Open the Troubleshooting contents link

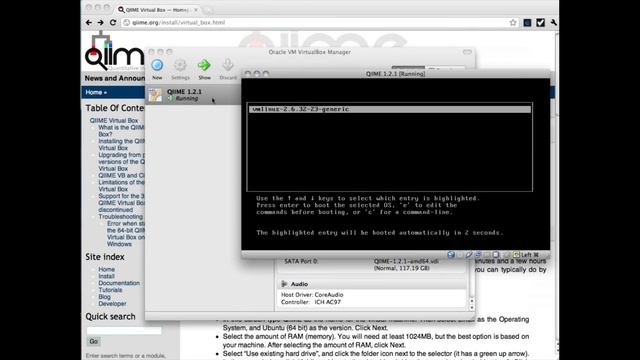click(120, 217)
